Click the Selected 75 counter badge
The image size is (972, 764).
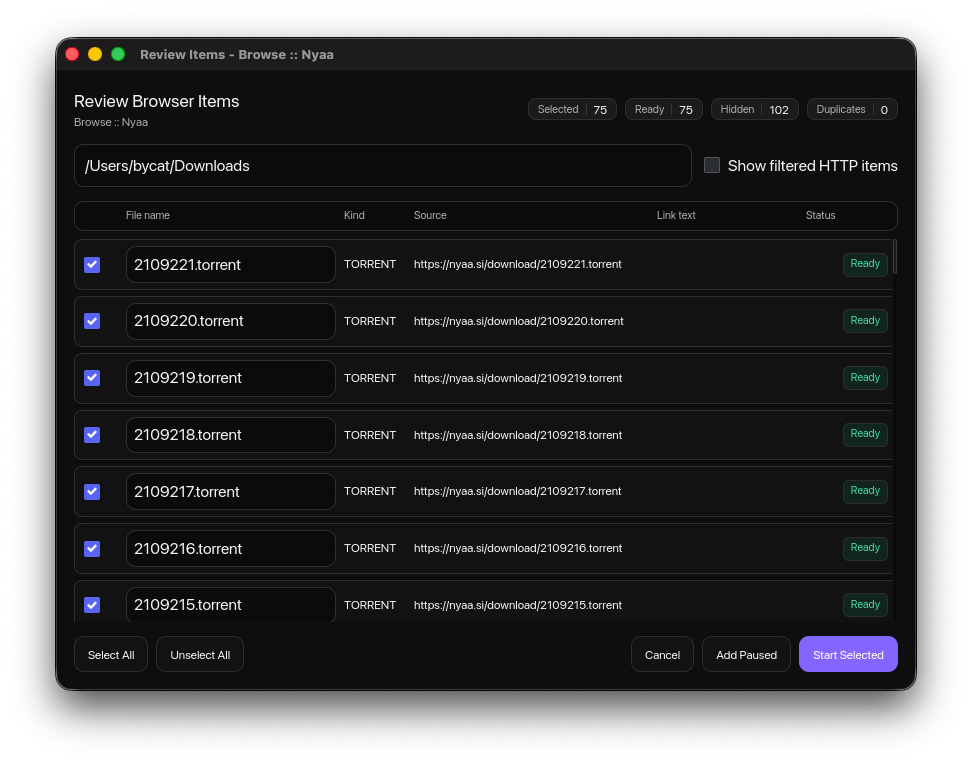[x=572, y=109]
